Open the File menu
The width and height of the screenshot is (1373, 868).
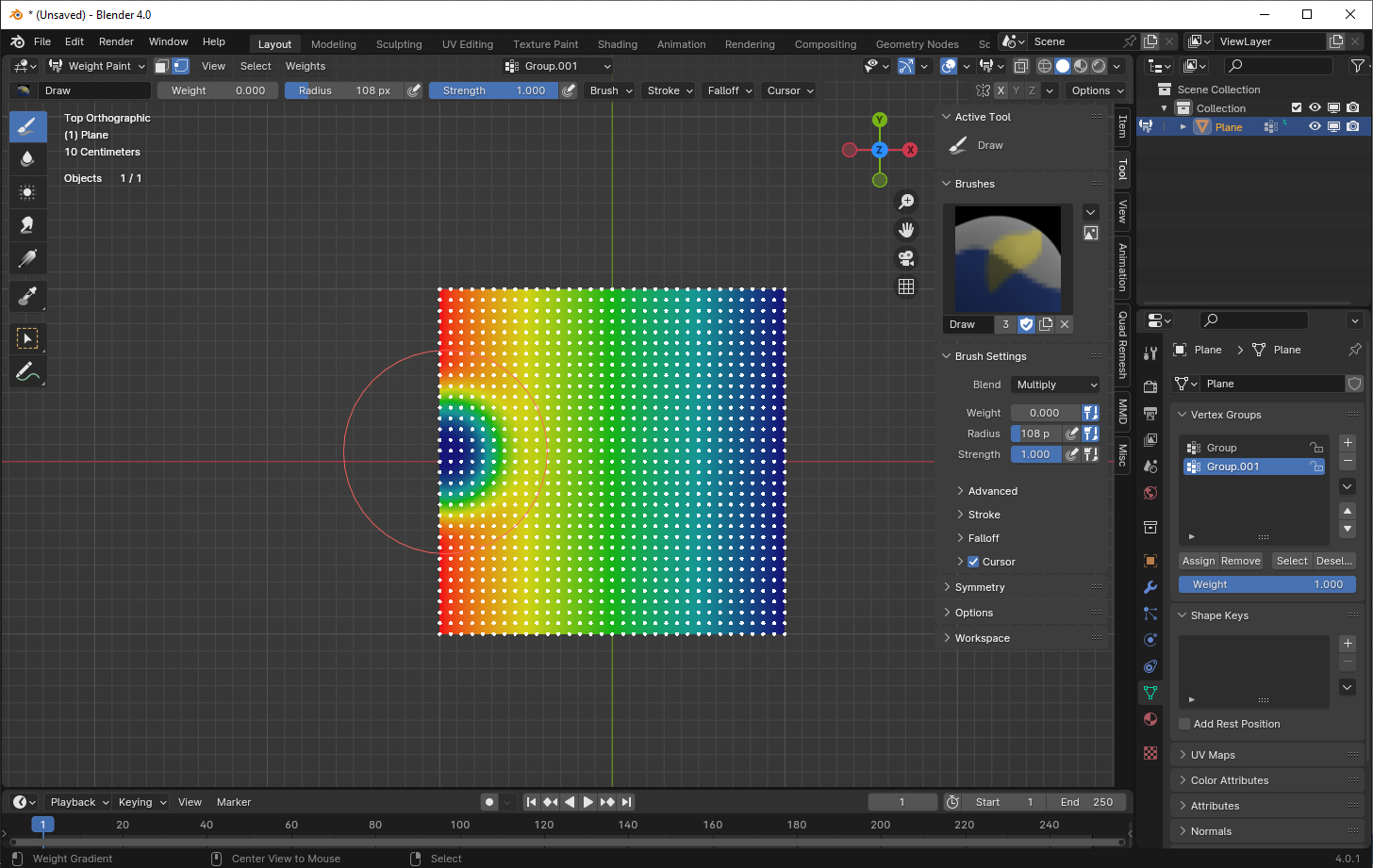click(42, 41)
